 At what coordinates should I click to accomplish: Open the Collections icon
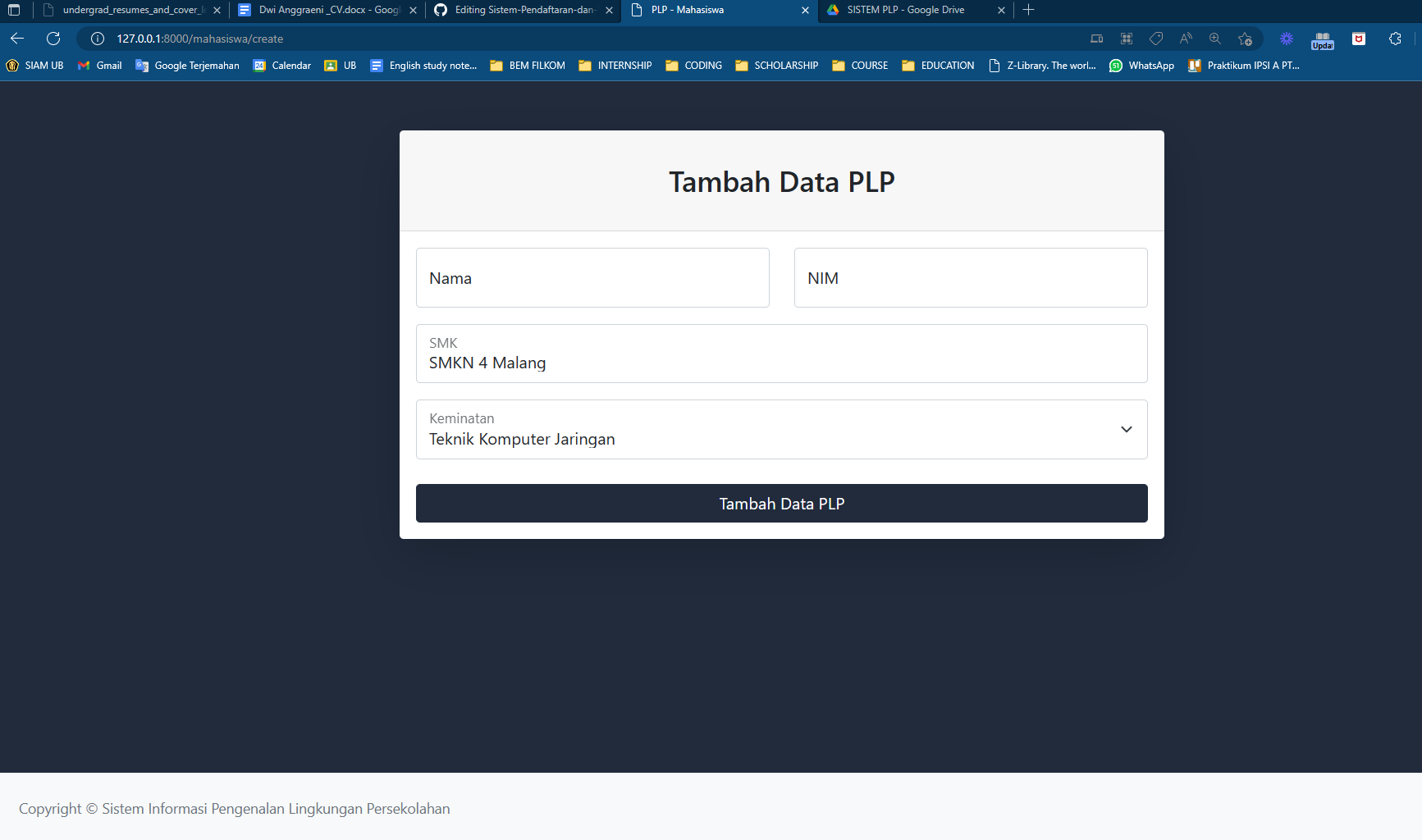click(x=1126, y=39)
